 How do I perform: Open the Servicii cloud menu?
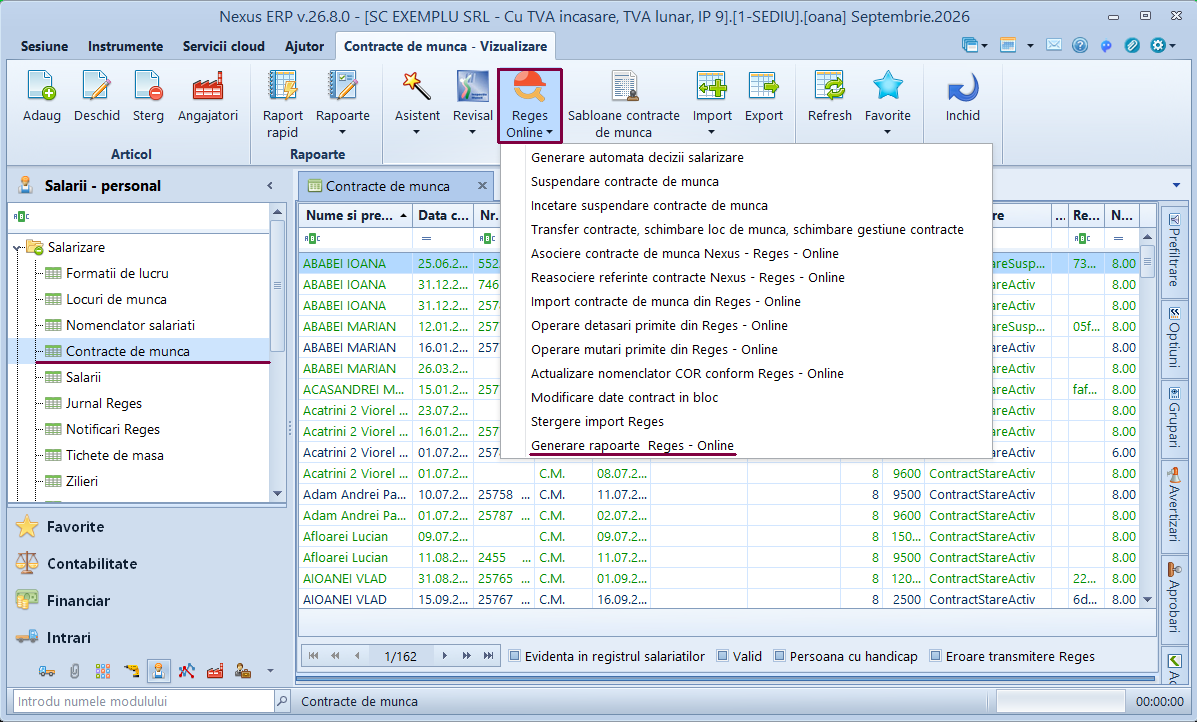pos(224,46)
